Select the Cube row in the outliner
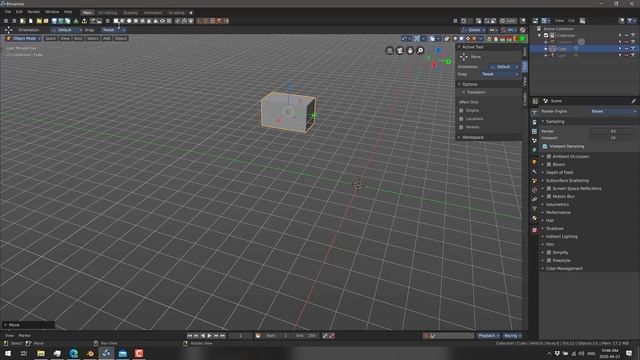This screenshot has width=640, height=360. pos(584,49)
